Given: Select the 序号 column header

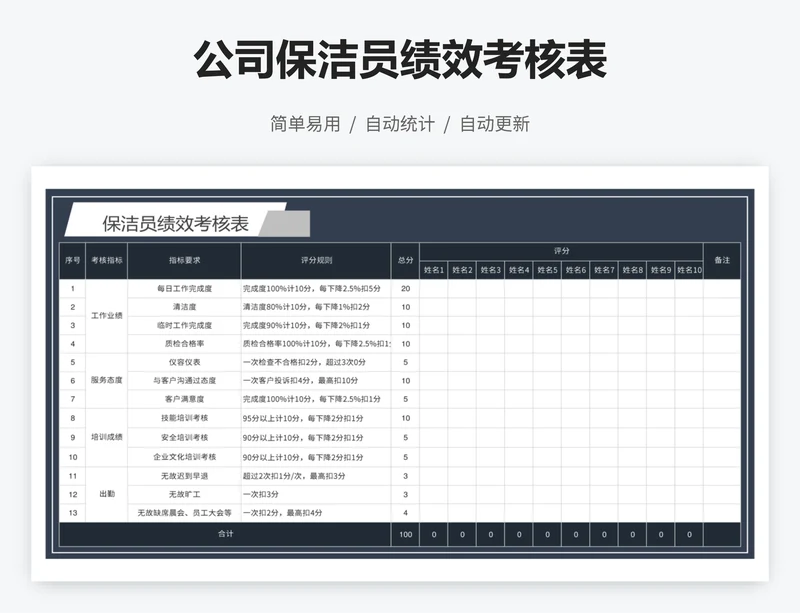Looking at the screenshot, I should 72,260.
